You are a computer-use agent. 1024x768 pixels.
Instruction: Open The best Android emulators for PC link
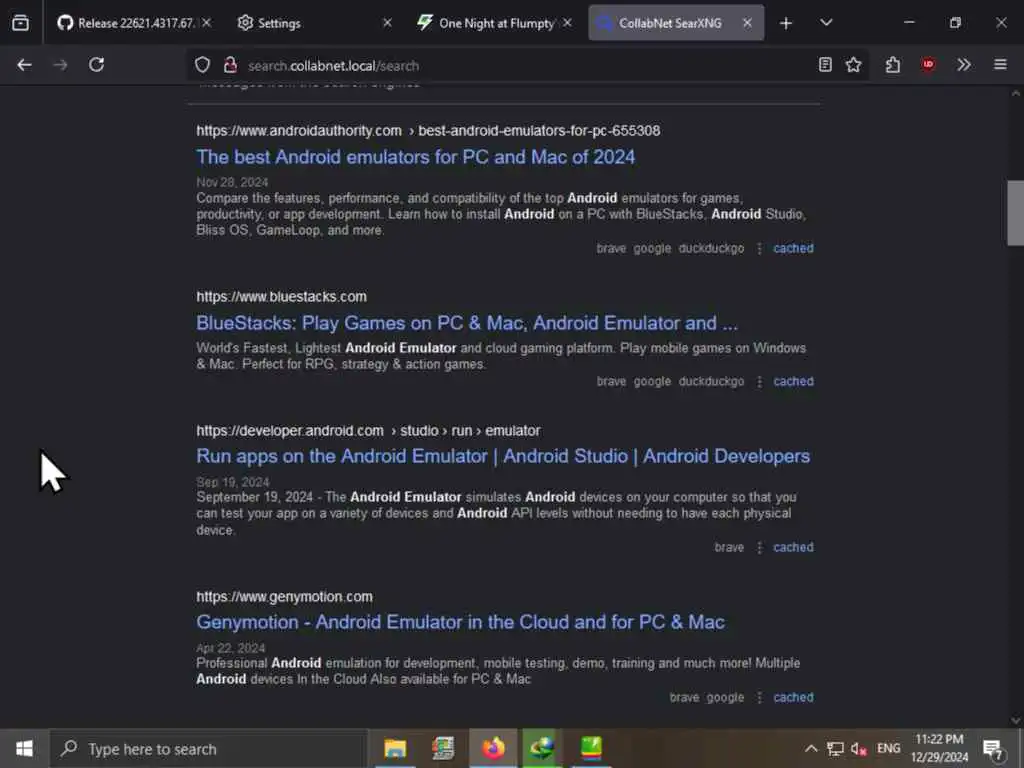tap(415, 157)
